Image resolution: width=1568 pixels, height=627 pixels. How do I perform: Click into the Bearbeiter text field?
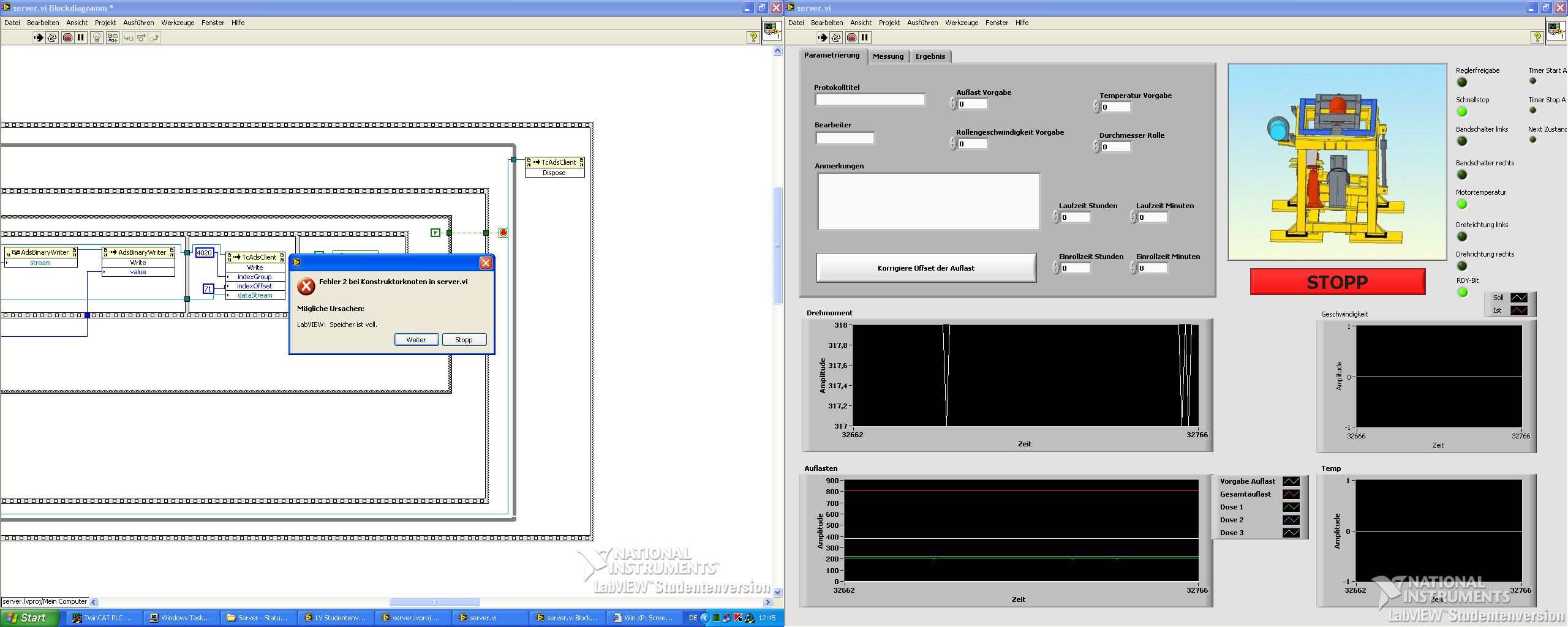tap(845, 138)
